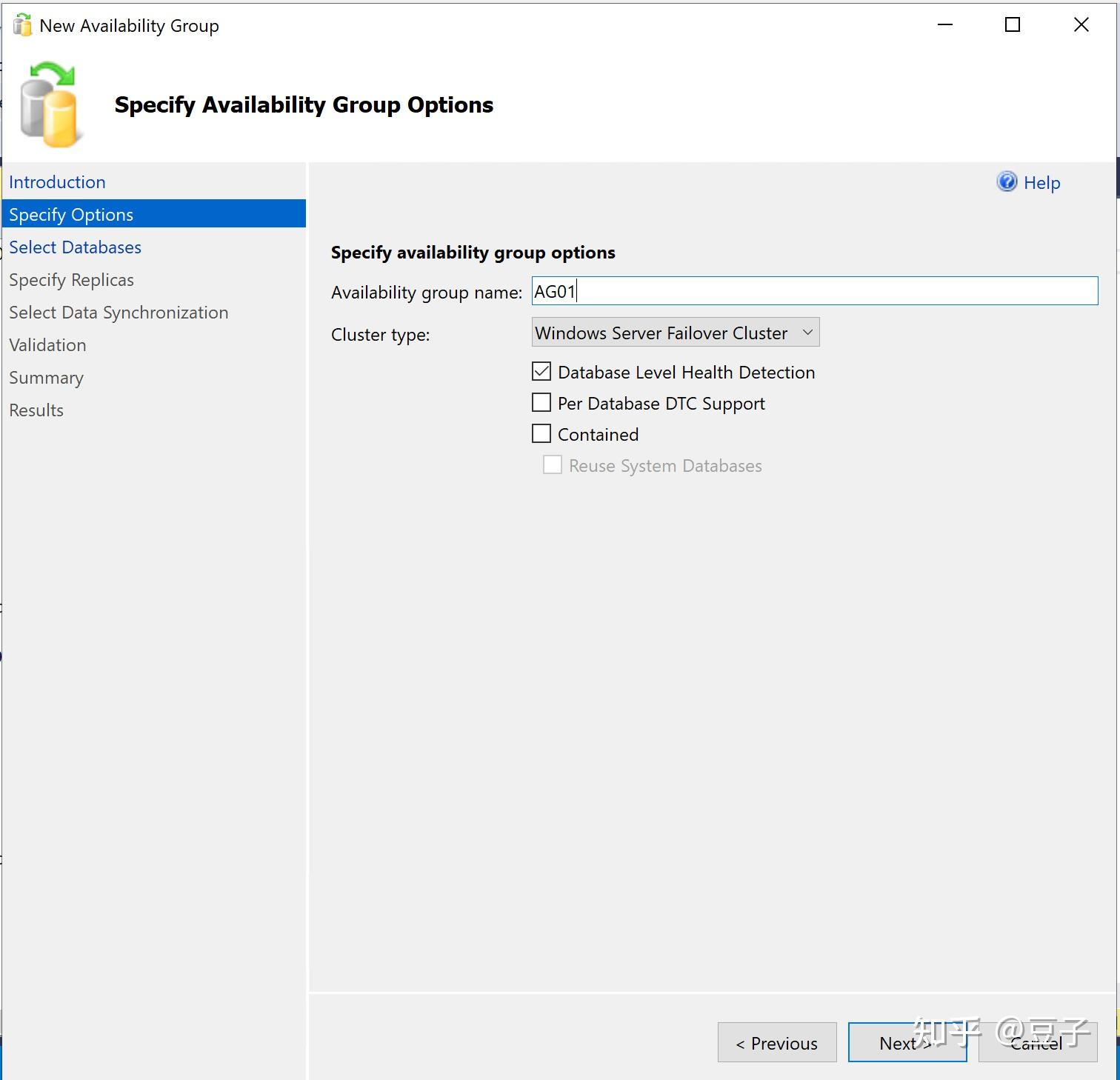The width and height of the screenshot is (1120, 1080).
Task: Disable Database Level Health Detection
Action: click(x=541, y=371)
